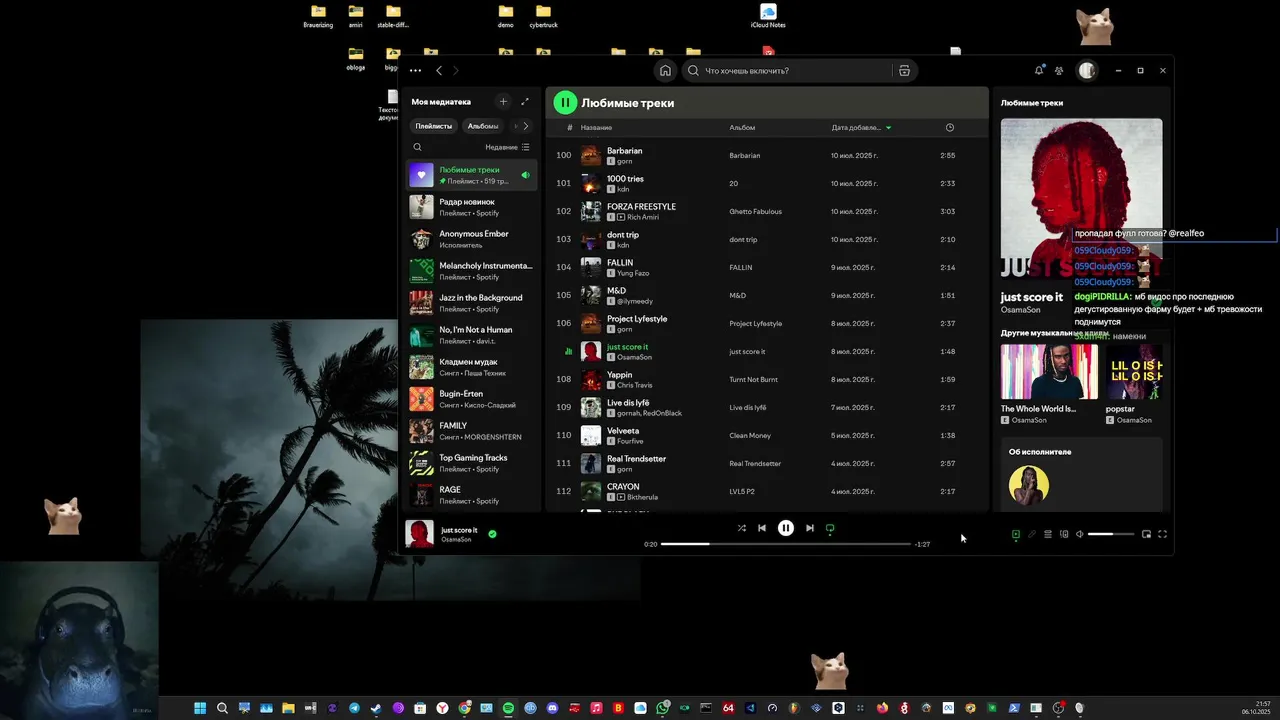Open the playback queue
Image resolution: width=1280 pixels, height=720 pixels.
tap(1048, 534)
